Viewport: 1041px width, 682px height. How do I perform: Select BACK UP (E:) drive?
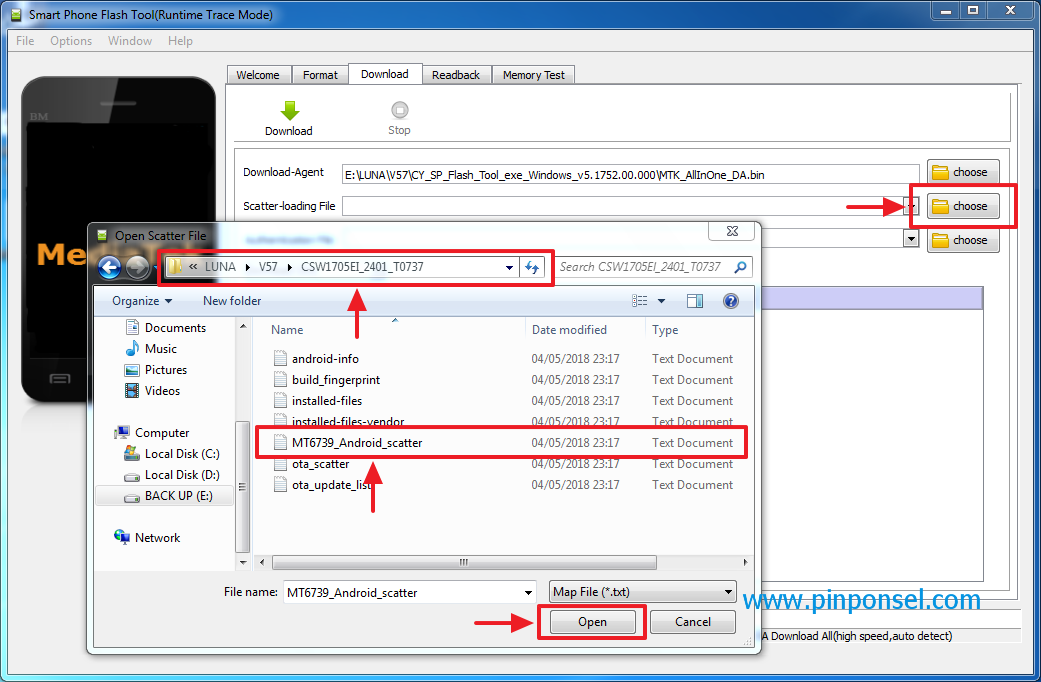pos(165,496)
